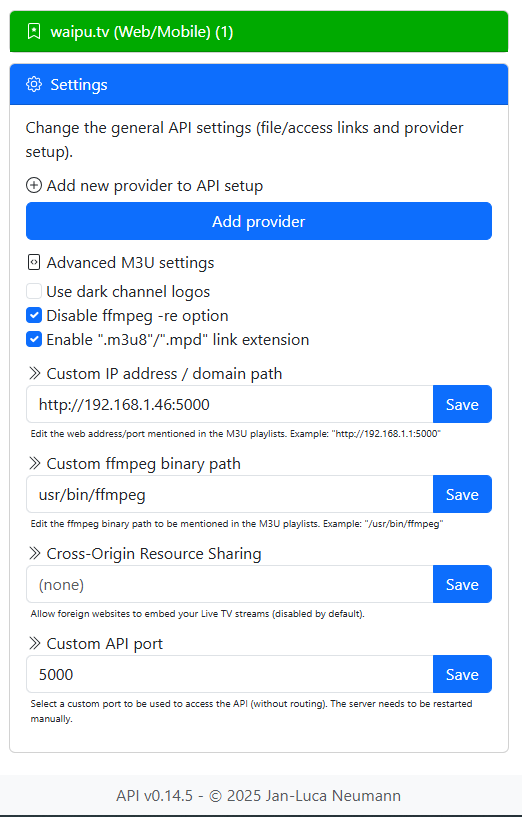Image resolution: width=522 pixels, height=817 pixels.
Task: Save the custom IP address
Action: click(x=462, y=404)
